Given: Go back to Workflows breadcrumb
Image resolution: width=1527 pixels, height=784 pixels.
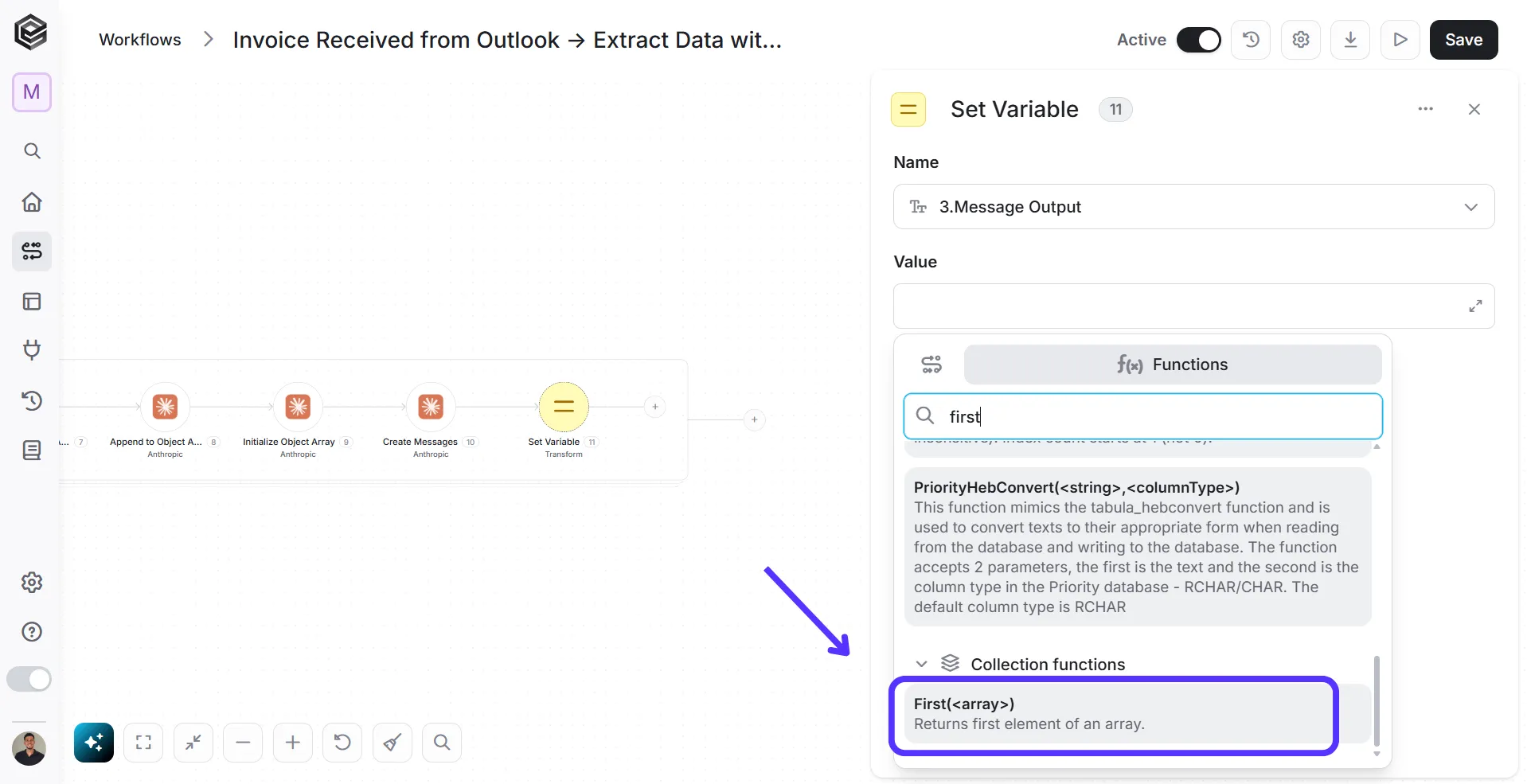Looking at the screenshot, I should (140, 40).
